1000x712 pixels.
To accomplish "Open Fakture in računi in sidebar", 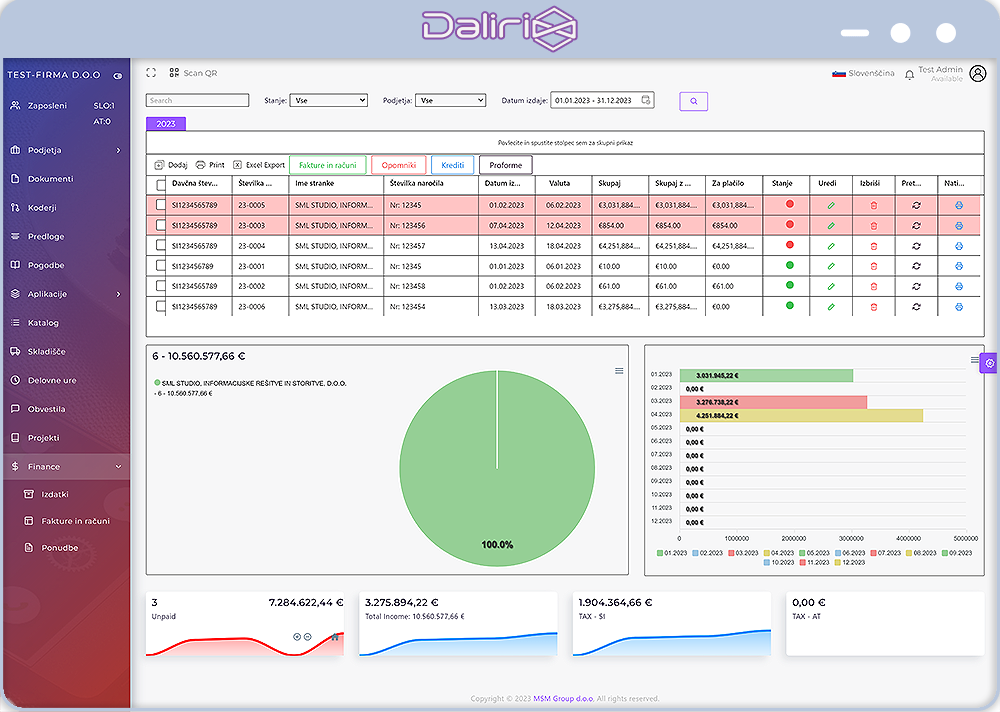I will pyautogui.click(x=75, y=521).
